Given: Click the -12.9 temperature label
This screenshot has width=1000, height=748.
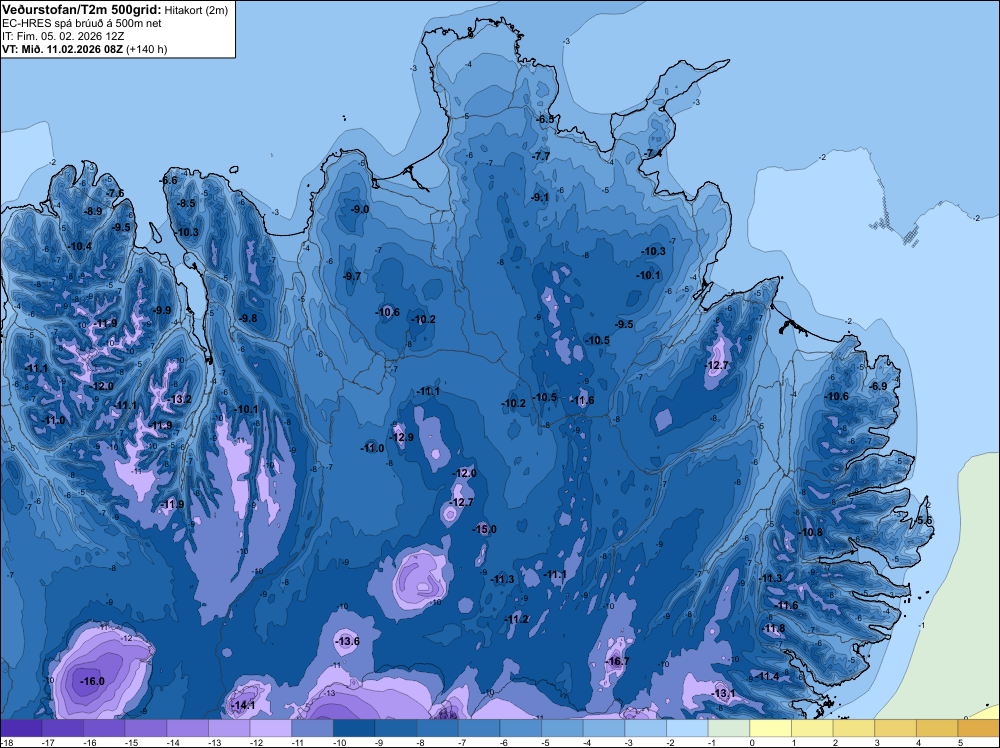Looking at the screenshot, I should tap(401, 437).
